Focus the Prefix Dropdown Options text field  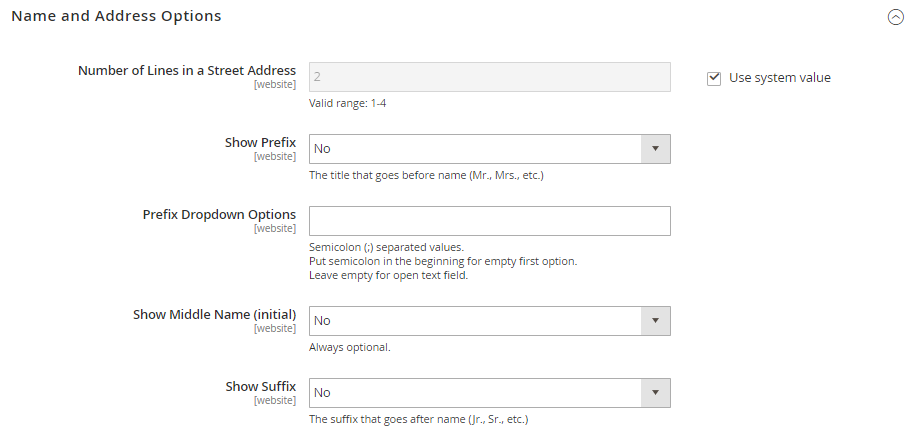(489, 221)
